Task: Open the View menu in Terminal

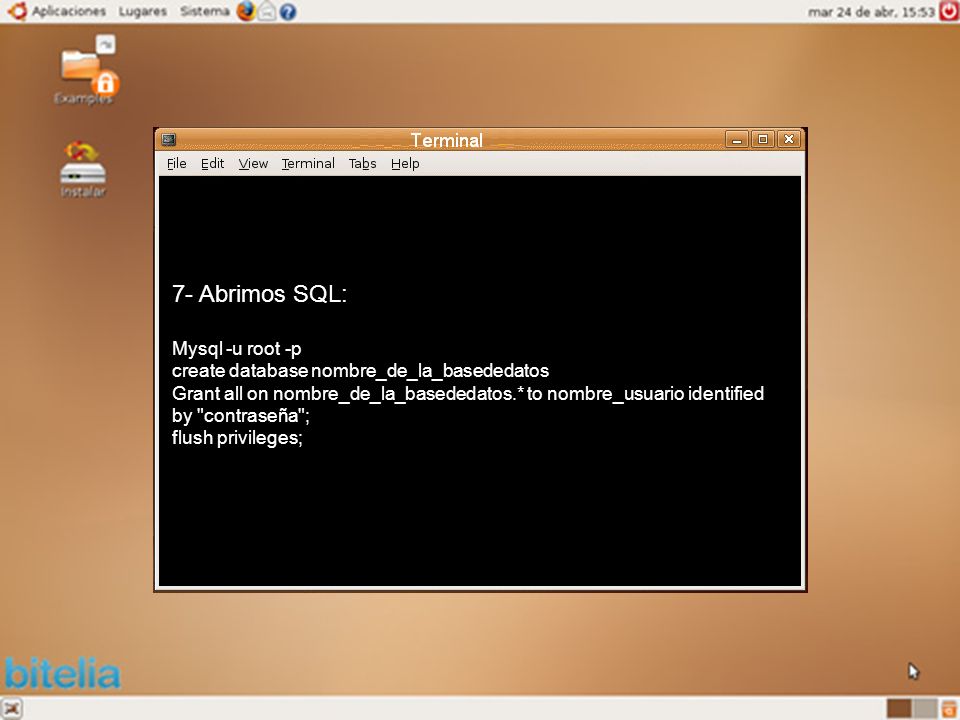Action: [253, 163]
